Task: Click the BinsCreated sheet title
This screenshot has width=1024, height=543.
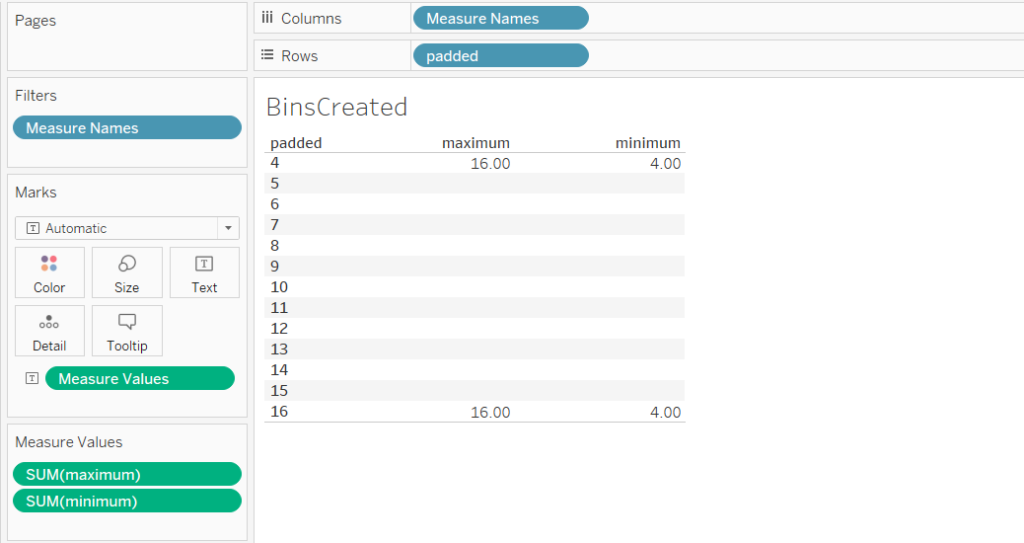Action: [x=337, y=107]
